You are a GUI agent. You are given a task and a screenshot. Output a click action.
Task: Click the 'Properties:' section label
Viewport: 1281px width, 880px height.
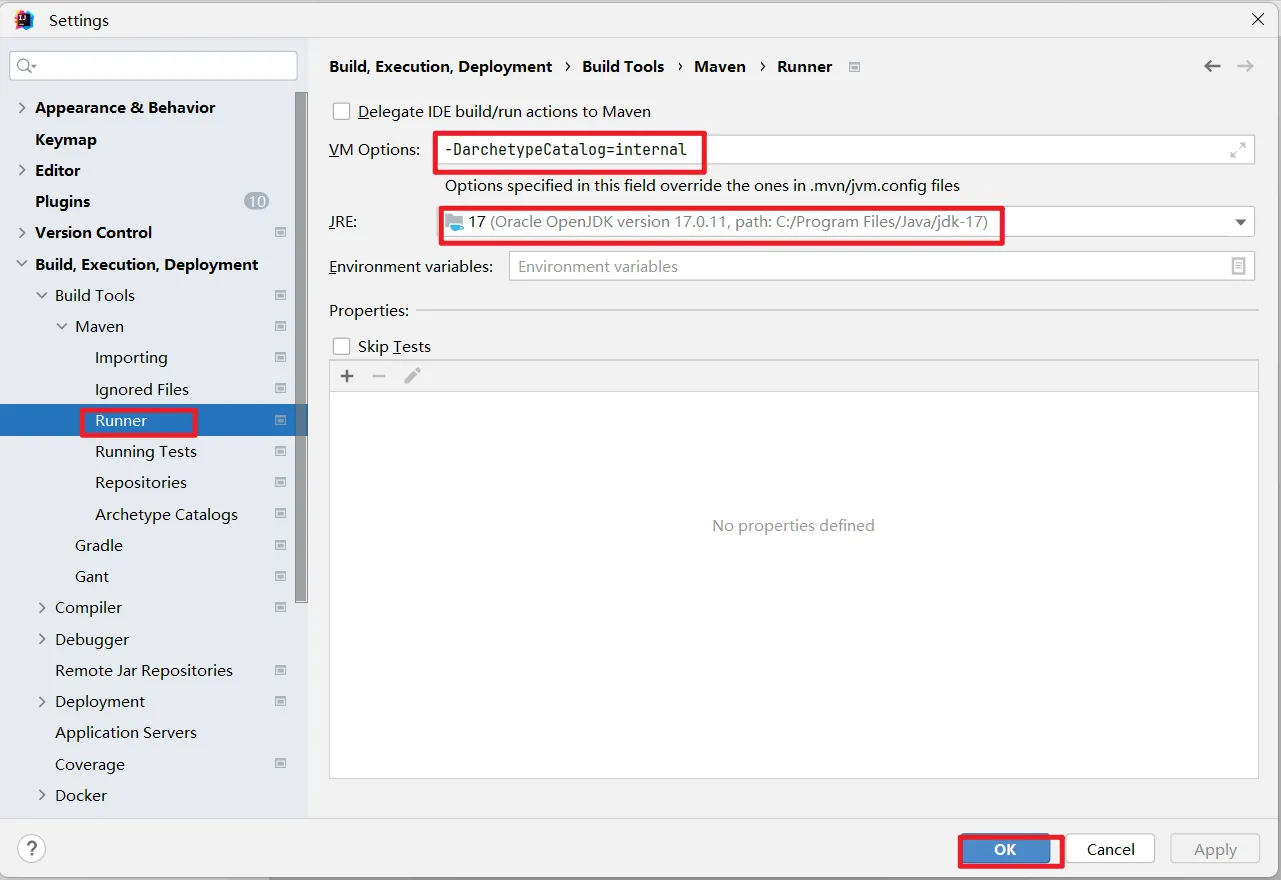369,311
